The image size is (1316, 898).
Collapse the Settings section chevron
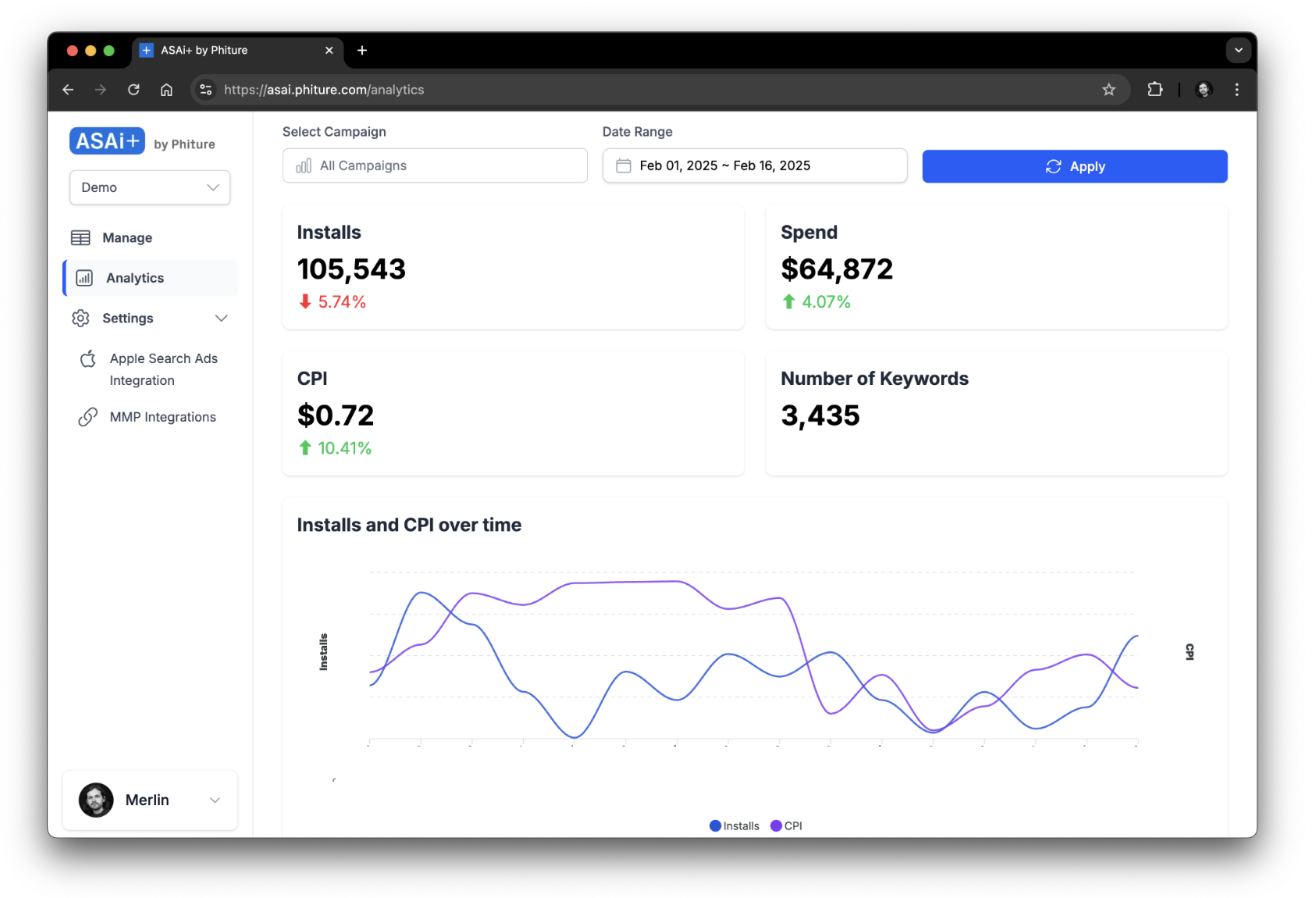coord(221,319)
